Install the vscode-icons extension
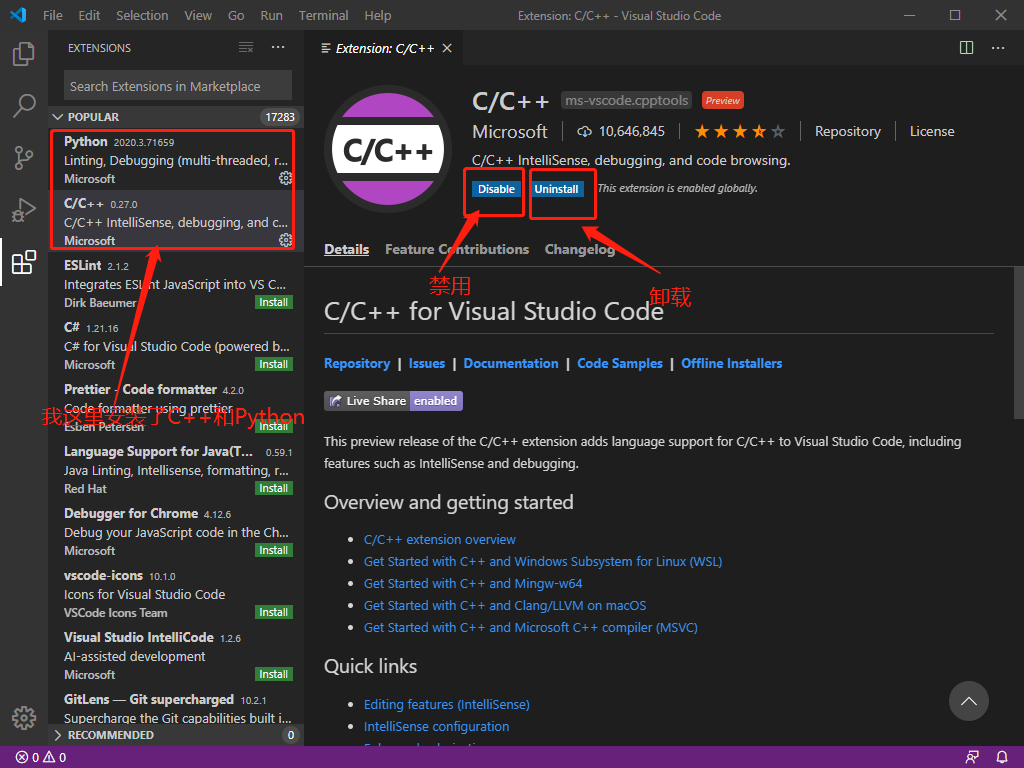 pos(274,613)
